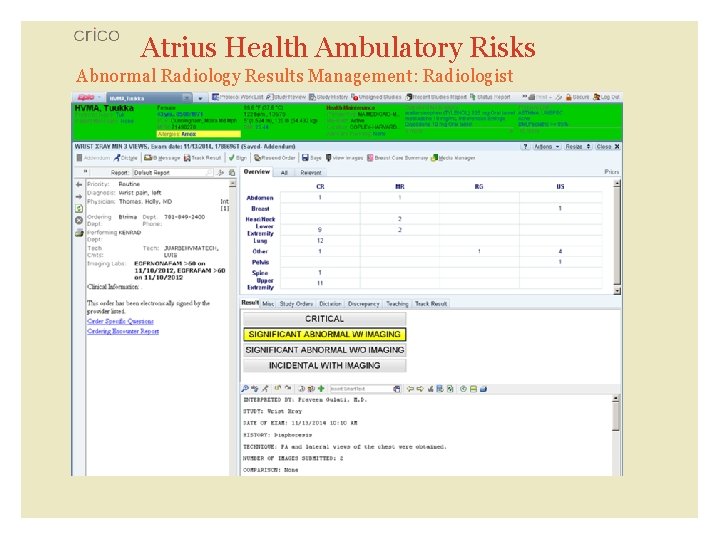Screen dimensions: 720x540
Task: Click the help question mark button
Action: coord(525,146)
